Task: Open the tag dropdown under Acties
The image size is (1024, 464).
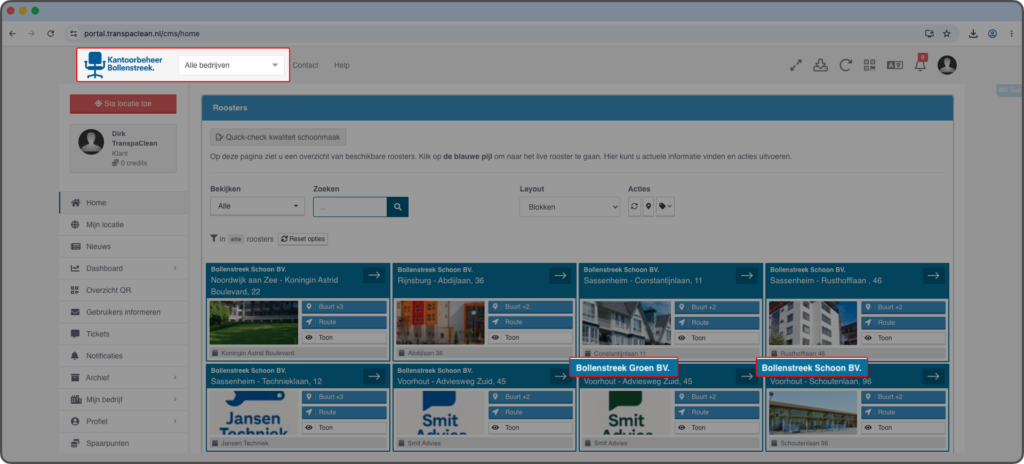Action: tap(665, 207)
